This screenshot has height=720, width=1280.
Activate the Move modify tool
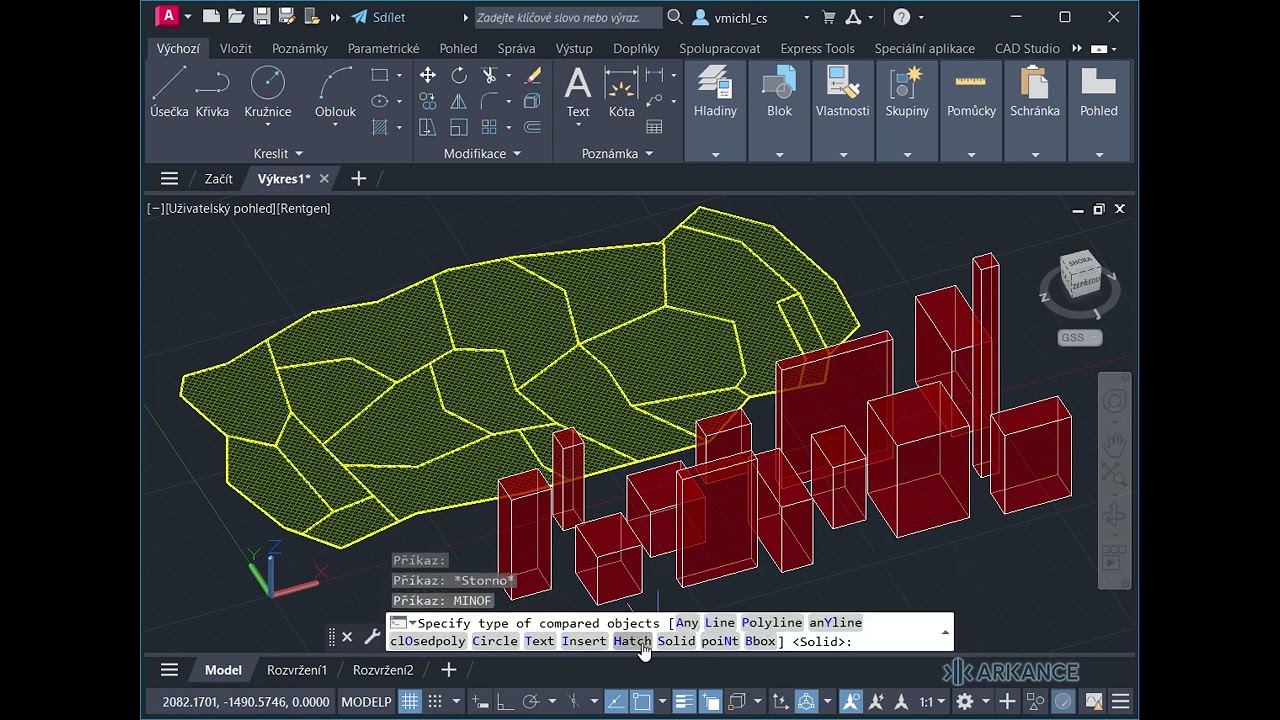click(x=427, y=75)
